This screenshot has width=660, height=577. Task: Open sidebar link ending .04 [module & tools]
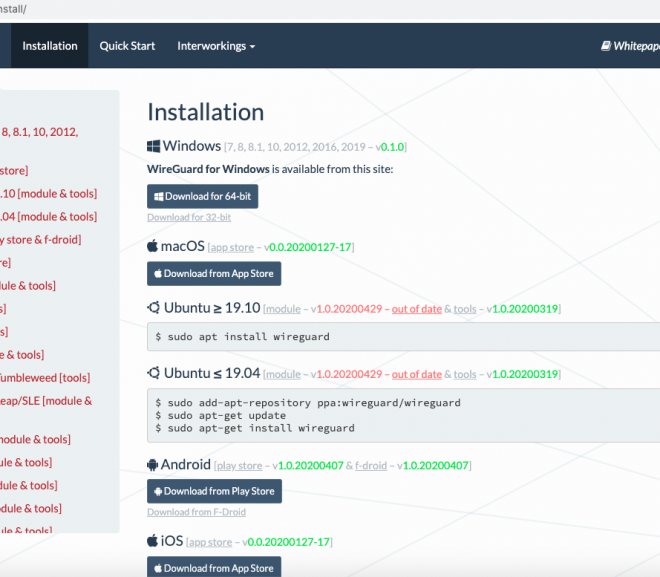click(x=48, y=217)
